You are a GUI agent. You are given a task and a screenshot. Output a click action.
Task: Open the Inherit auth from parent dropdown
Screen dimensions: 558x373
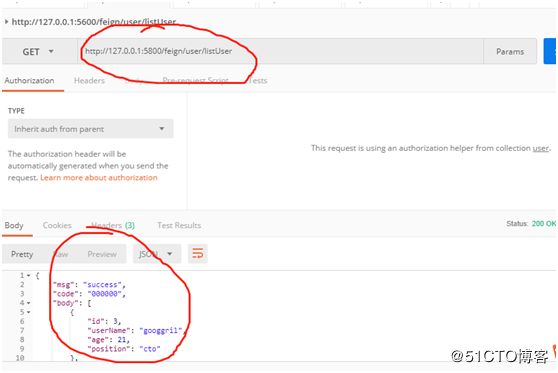click(90, 129)
